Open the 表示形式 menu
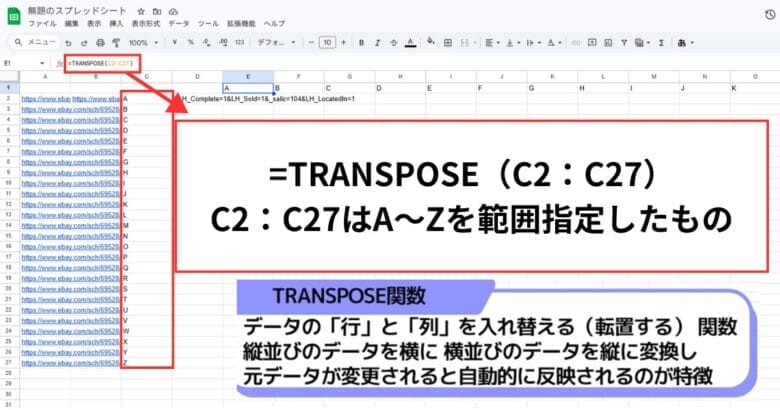The width and height of the screenshot is (780, 410). click(146, 23)
